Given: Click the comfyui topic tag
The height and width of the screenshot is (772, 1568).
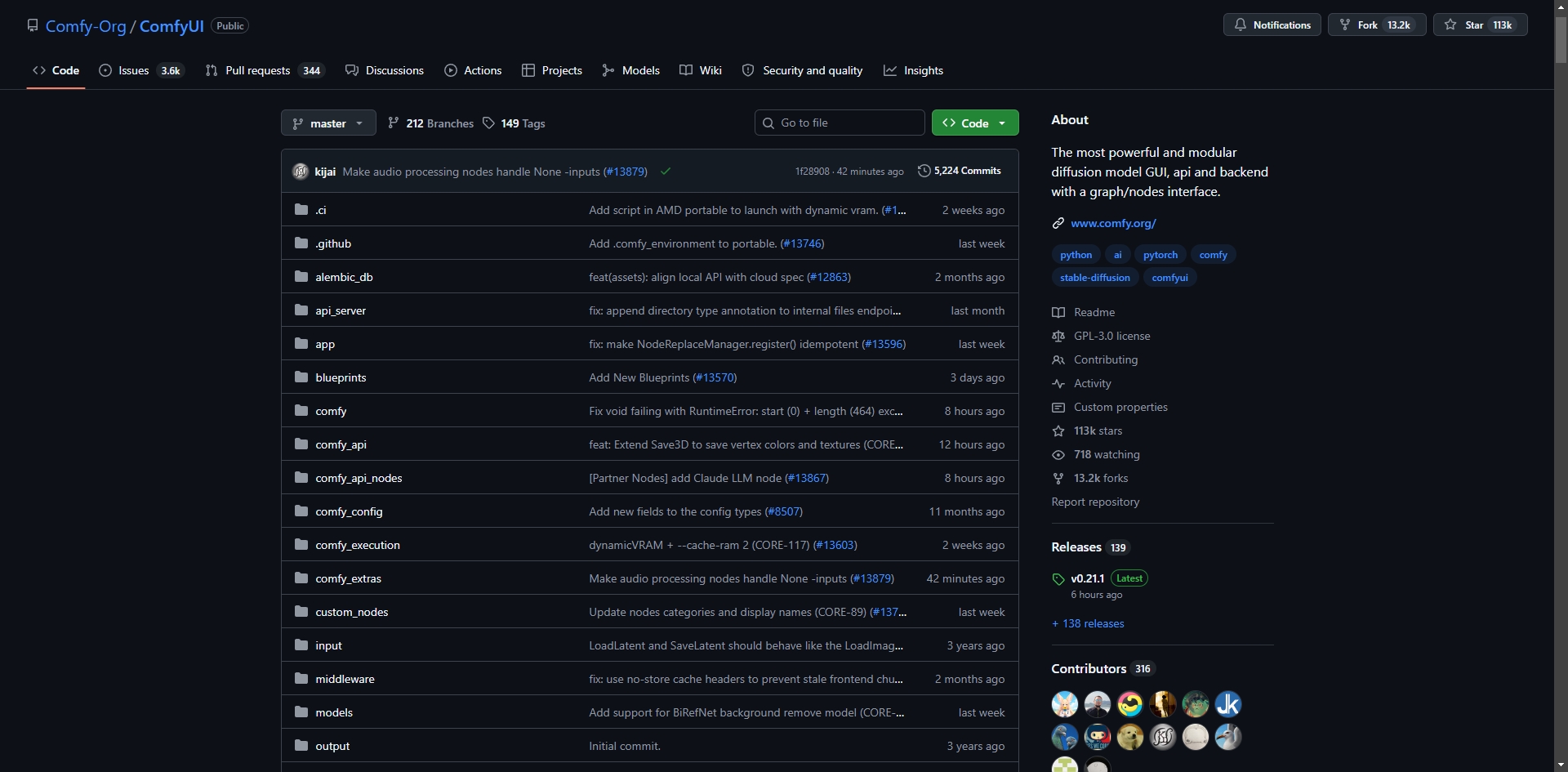Looking at the screenshot, I should click(x=1169, y=278).
